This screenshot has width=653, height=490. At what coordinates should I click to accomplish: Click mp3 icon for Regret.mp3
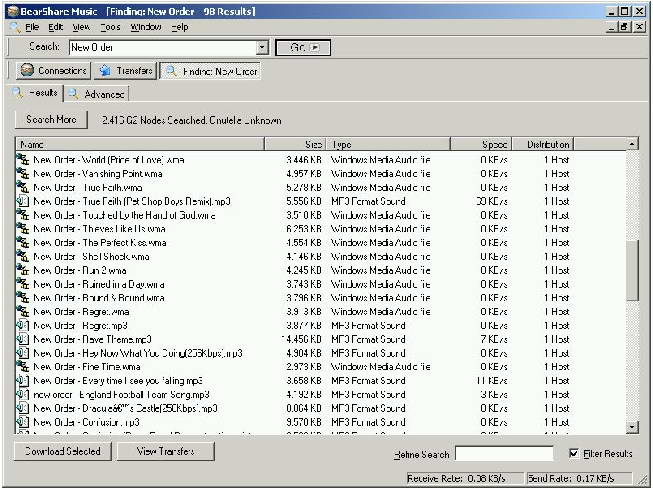click(23, 325)
